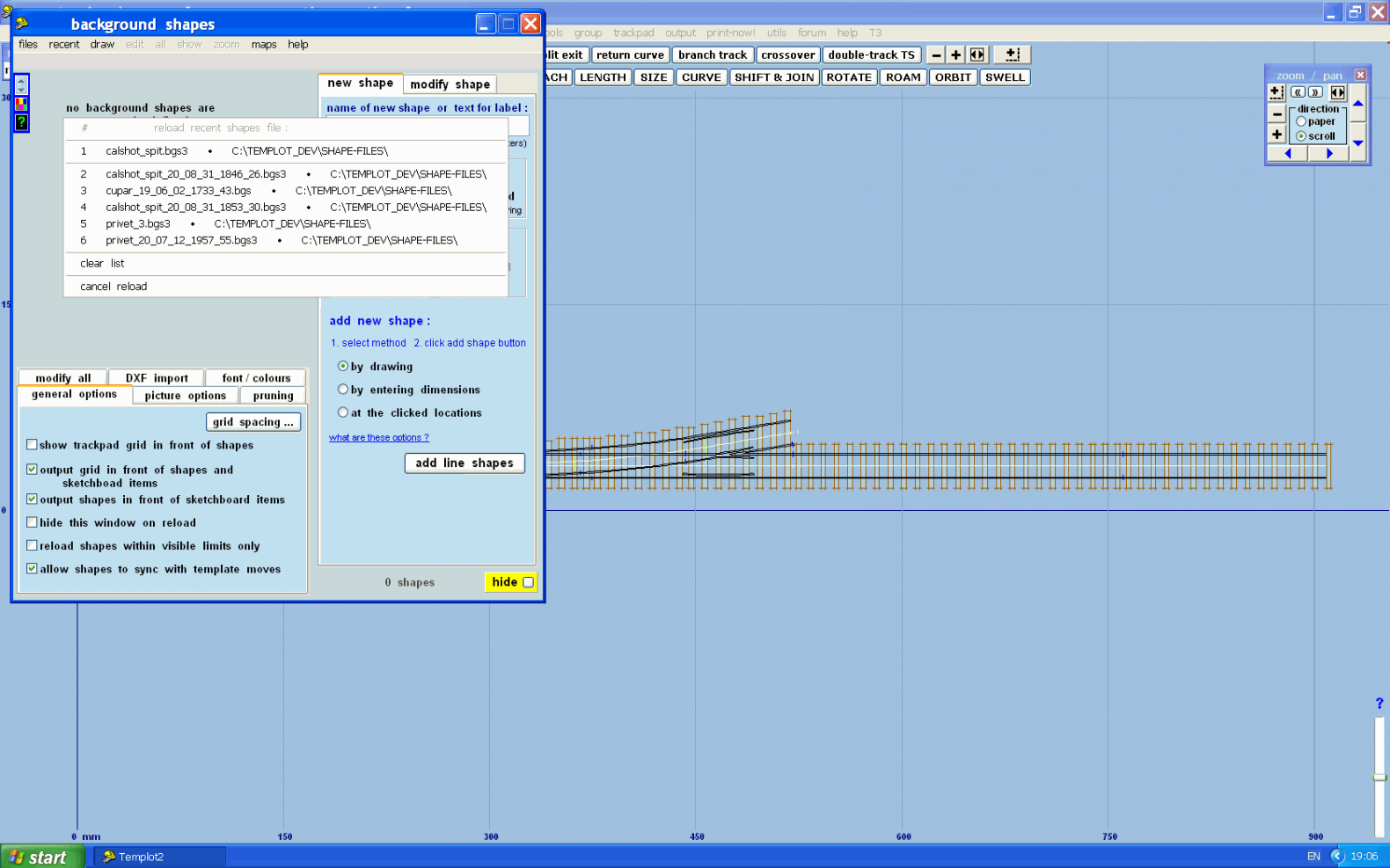Open the forum menu in main window

point(812,33)
